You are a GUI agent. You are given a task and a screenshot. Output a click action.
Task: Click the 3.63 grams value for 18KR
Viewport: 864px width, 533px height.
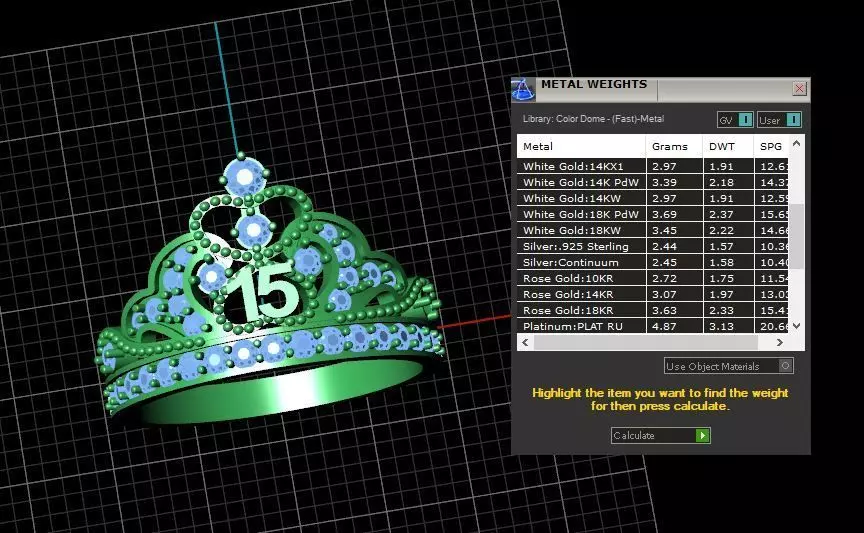(664, 310)
